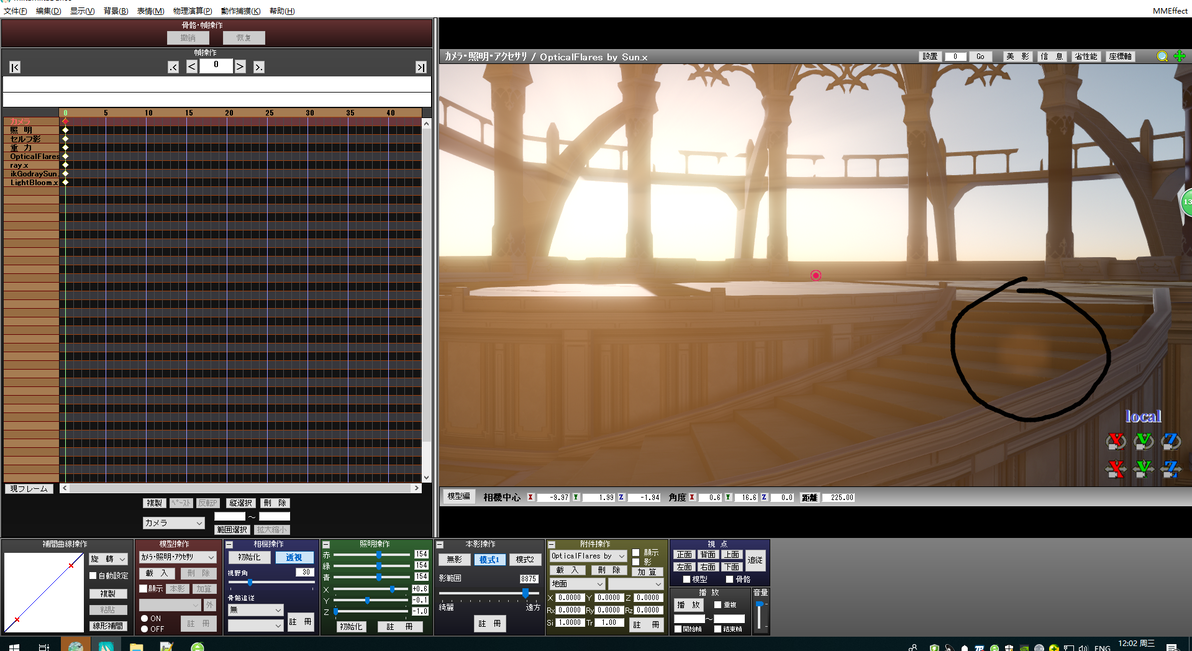Click the 模式2 shadow mode button

tap(524, 559)
